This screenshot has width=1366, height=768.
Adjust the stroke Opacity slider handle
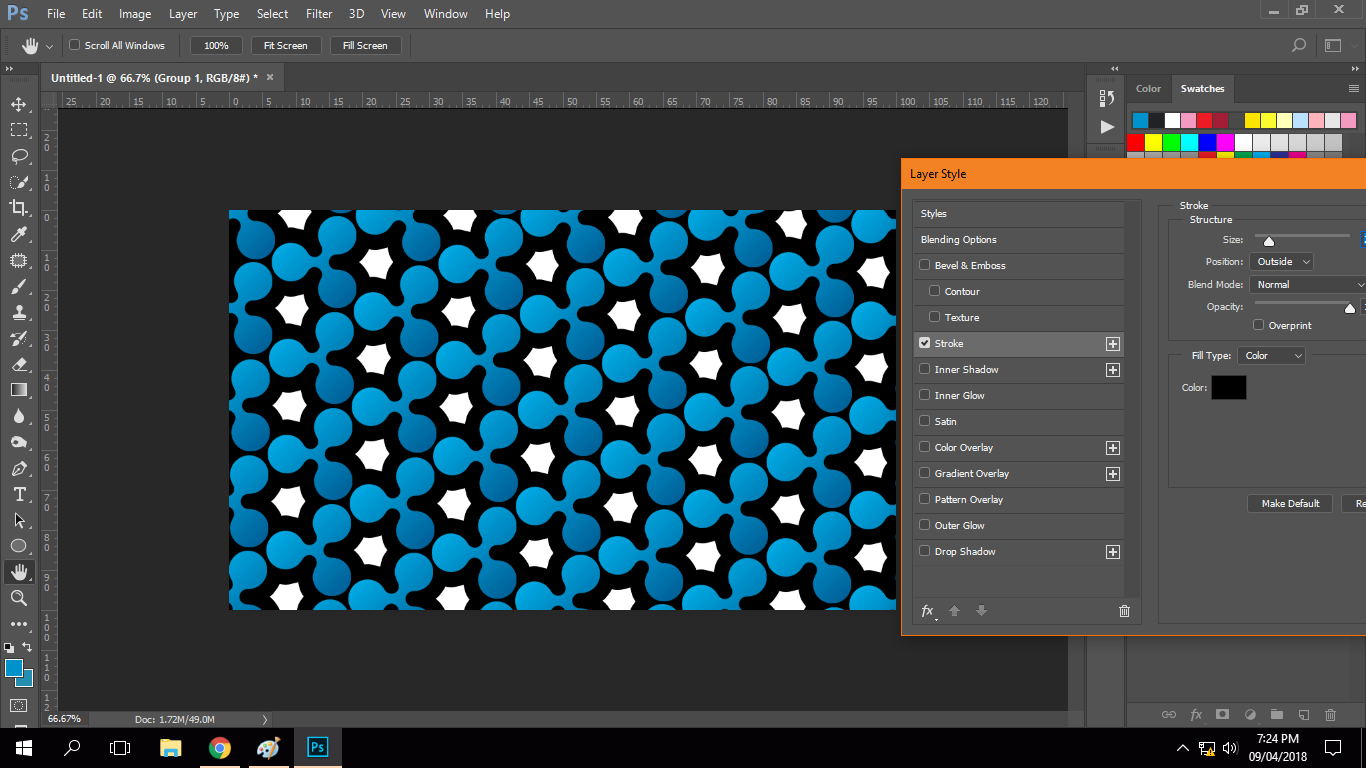pos(1350,308)
